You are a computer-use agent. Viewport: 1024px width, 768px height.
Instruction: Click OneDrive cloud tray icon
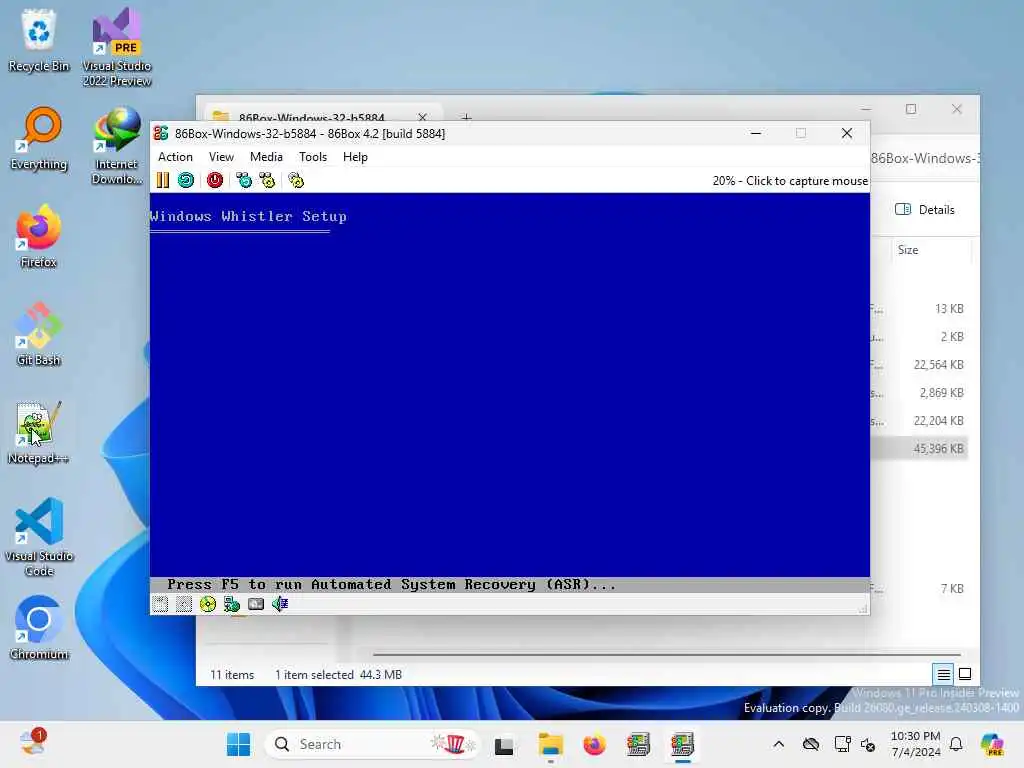(x=811, y=744)
